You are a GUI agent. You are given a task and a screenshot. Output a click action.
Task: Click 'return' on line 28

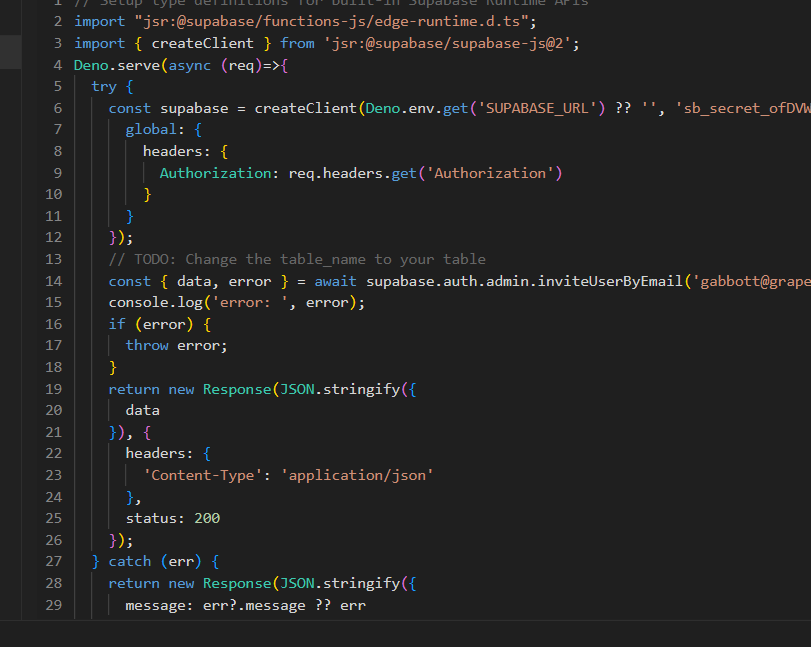[x=134, y=583]
